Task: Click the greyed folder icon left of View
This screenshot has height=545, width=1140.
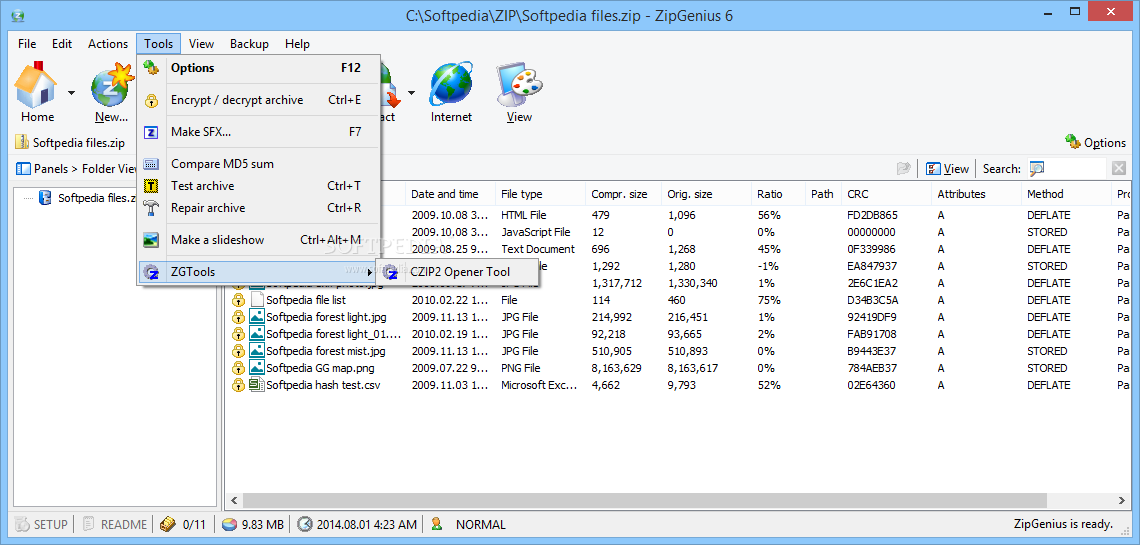Action: pos(904,169)
